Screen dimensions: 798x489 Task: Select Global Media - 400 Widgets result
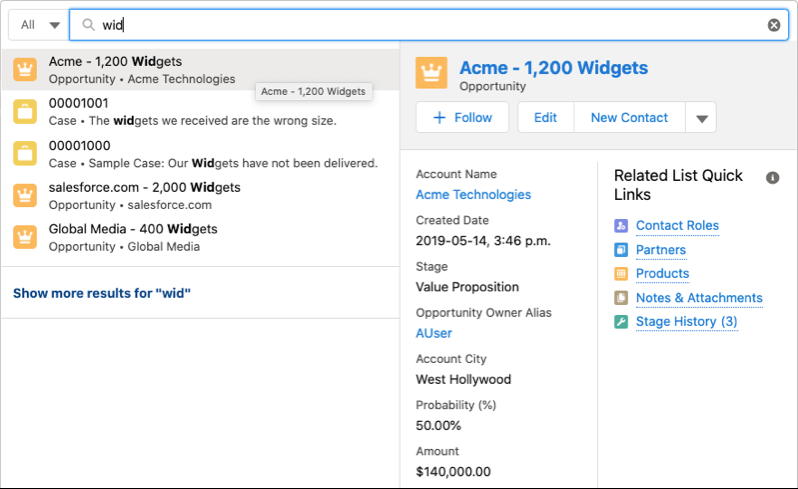click(201, 237)
